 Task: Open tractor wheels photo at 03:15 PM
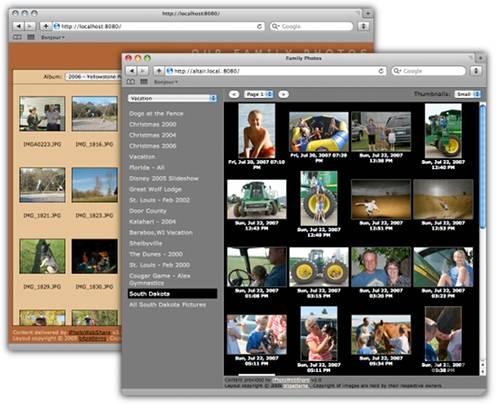tap(319, 267)
